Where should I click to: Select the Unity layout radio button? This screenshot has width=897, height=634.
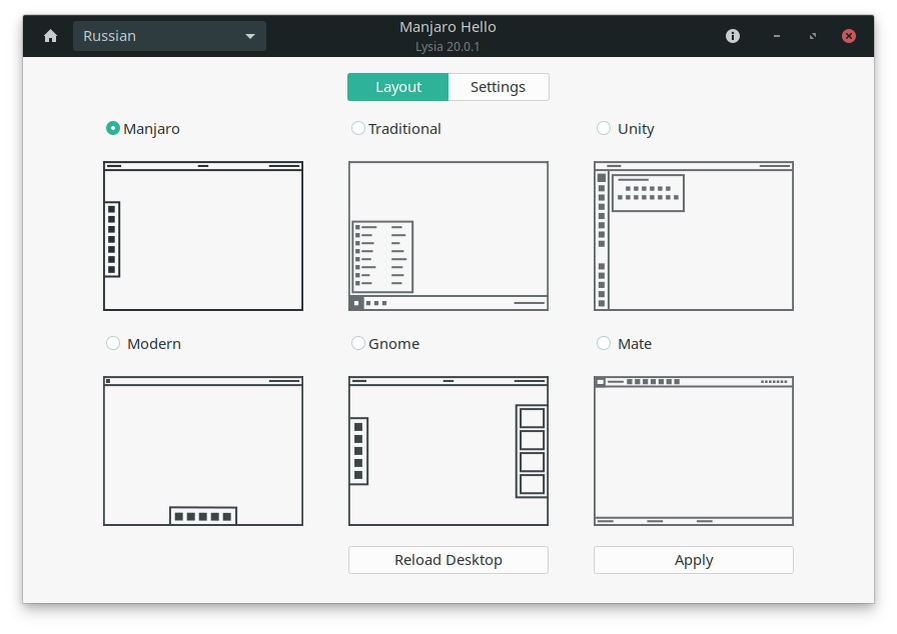[x=604, y=128]
